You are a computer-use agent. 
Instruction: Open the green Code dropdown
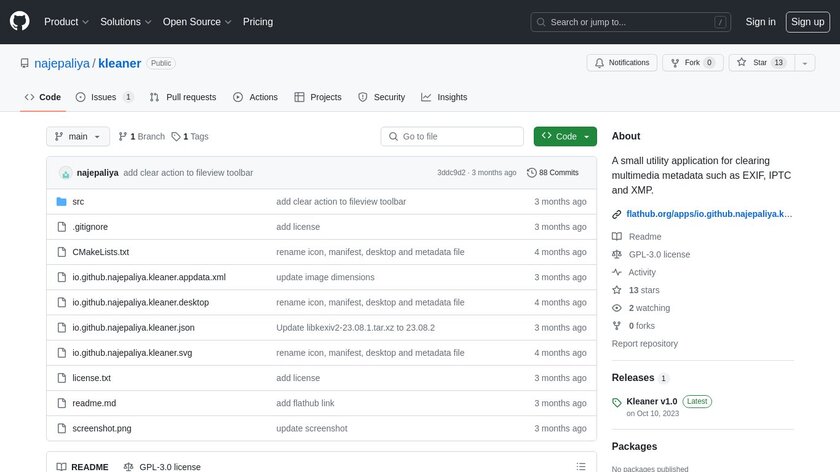tap(565, 136)
